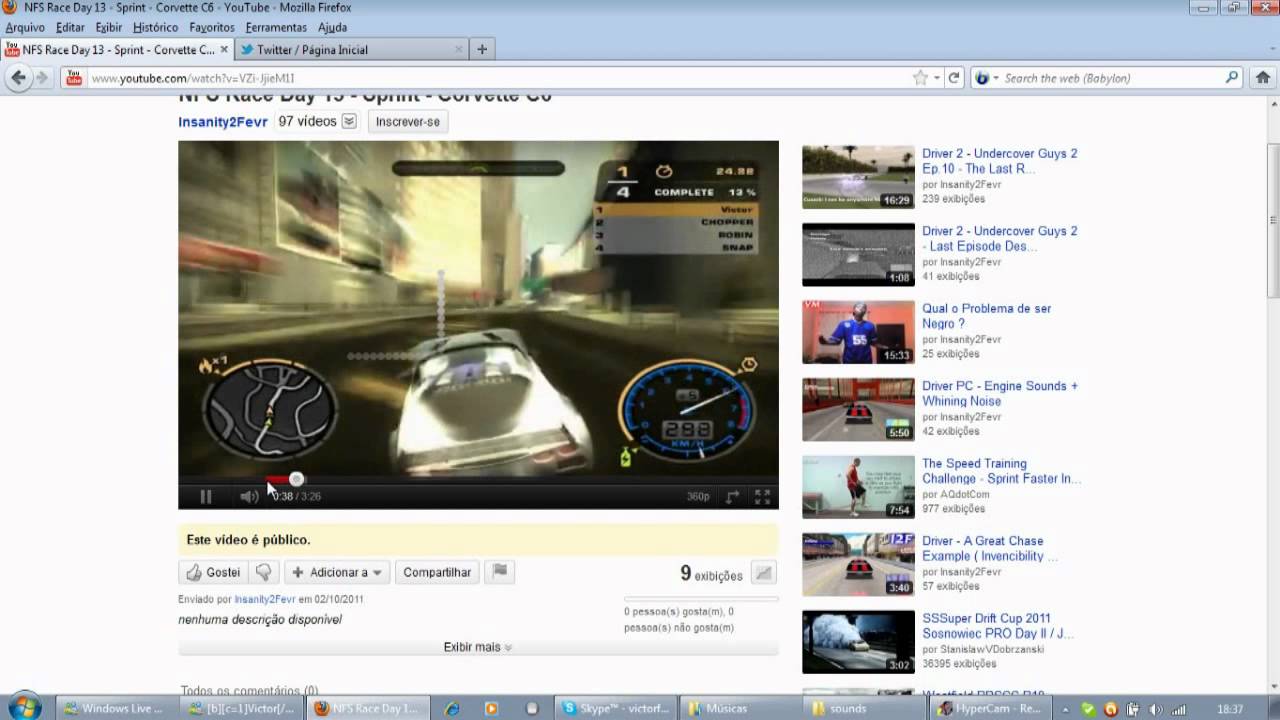Open the search engine selector dropdown

click(x=986, y=78)
